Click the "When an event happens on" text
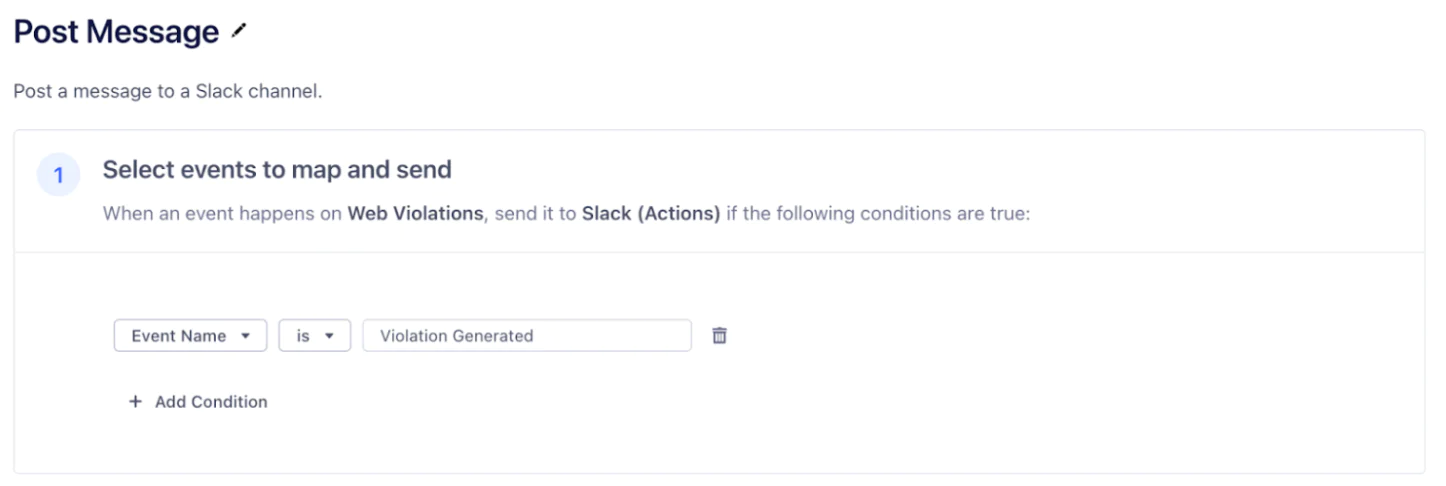 [x=222, y=214]
